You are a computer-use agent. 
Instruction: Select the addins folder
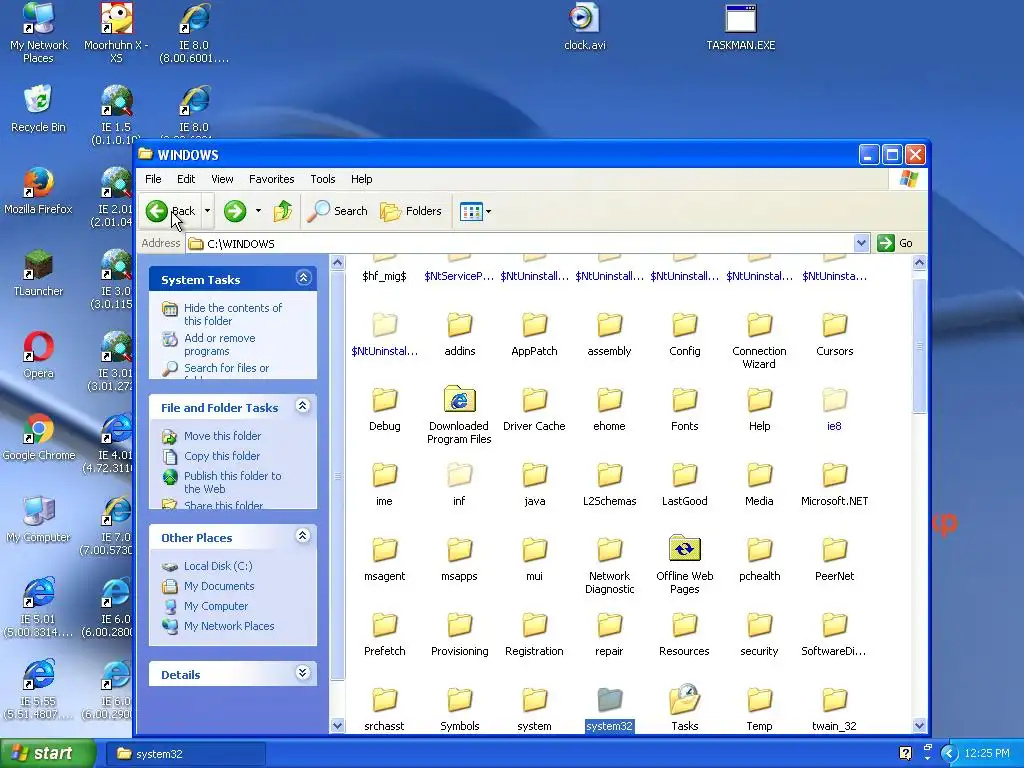459,335
